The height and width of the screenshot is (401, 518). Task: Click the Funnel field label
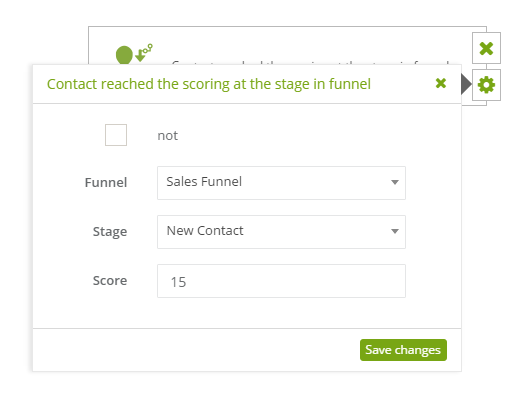[106, 183]
